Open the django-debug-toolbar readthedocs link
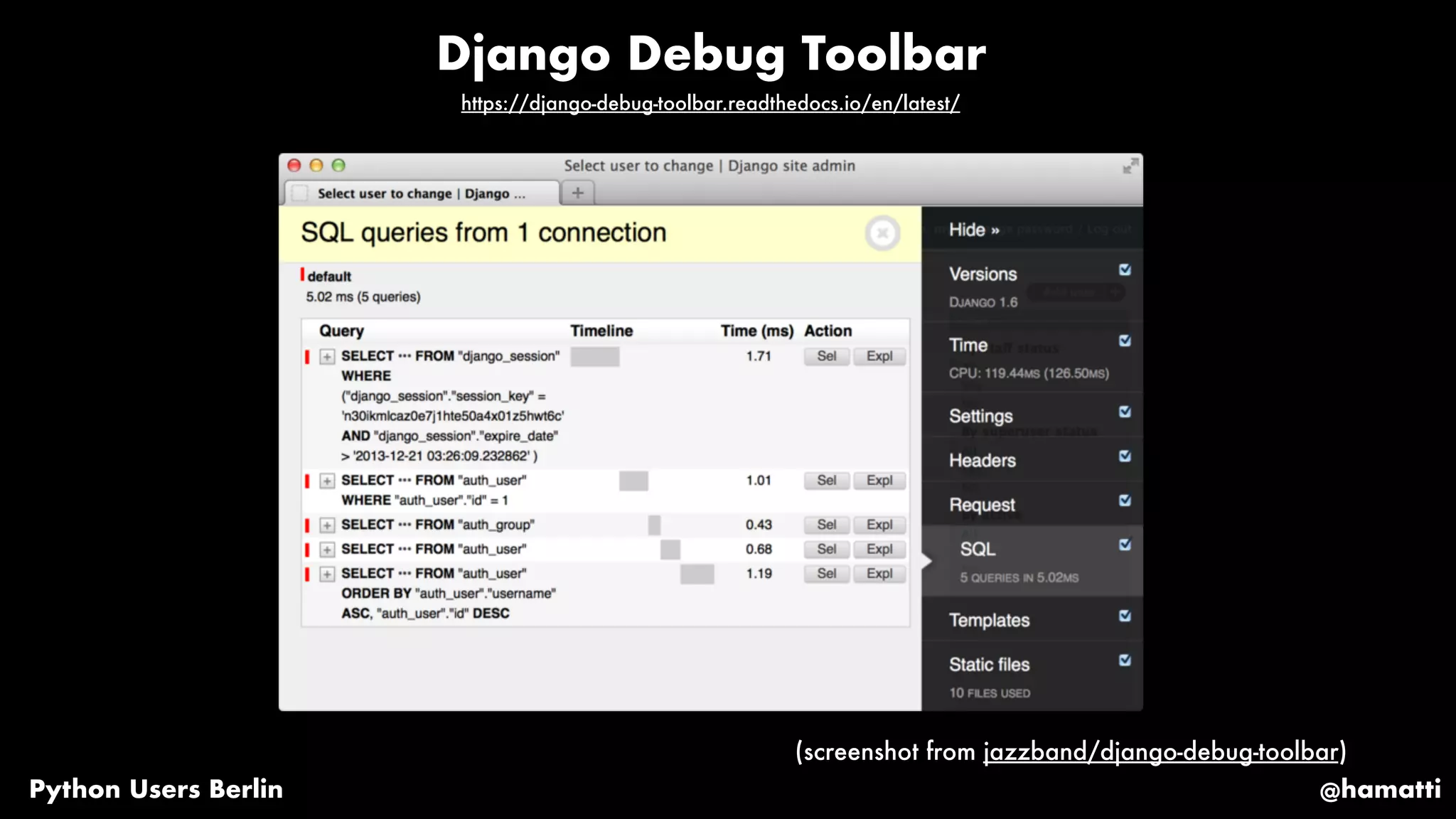The width and height of the screenshot is (1456, 819). point(710,104)
